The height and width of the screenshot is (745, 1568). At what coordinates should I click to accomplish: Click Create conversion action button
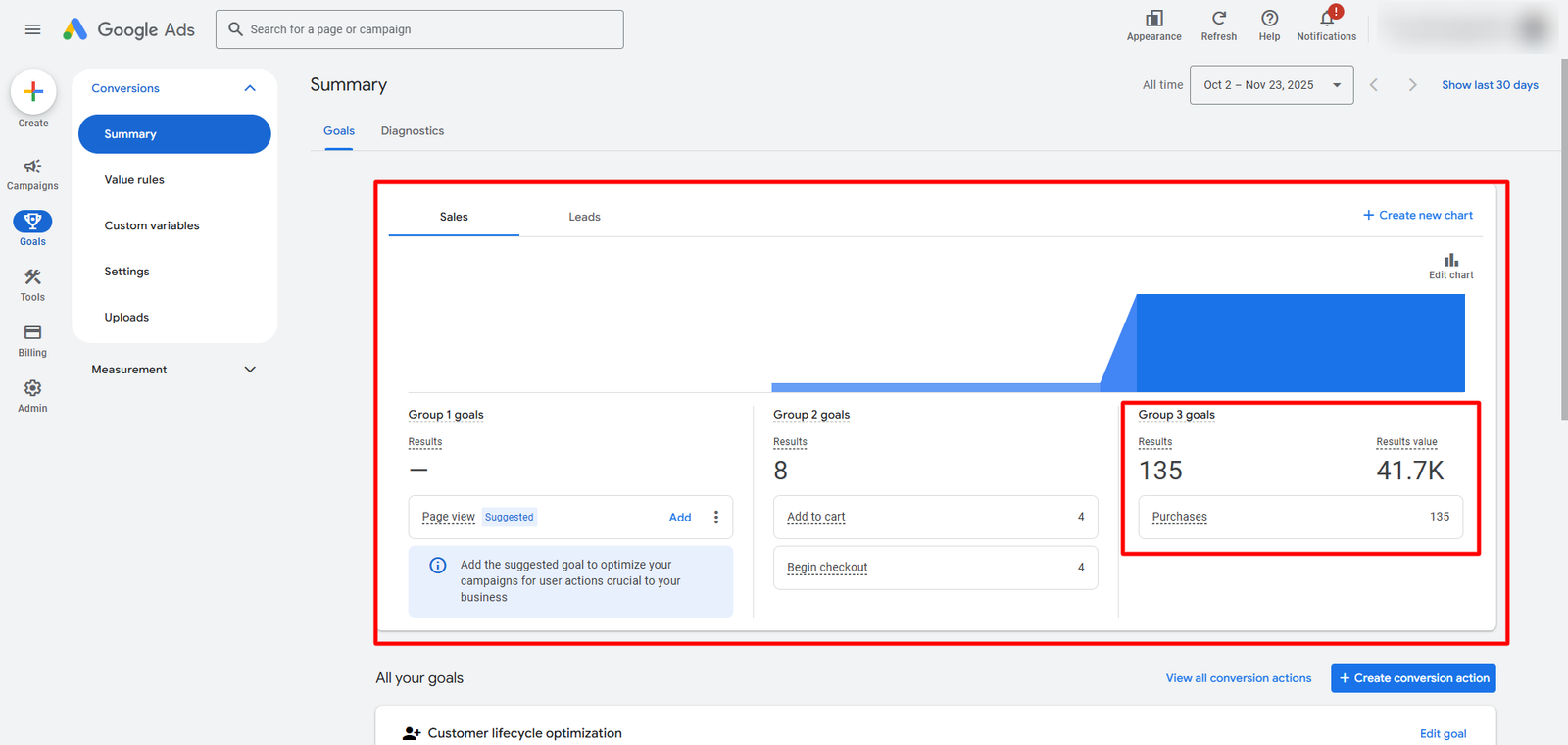1412,678
